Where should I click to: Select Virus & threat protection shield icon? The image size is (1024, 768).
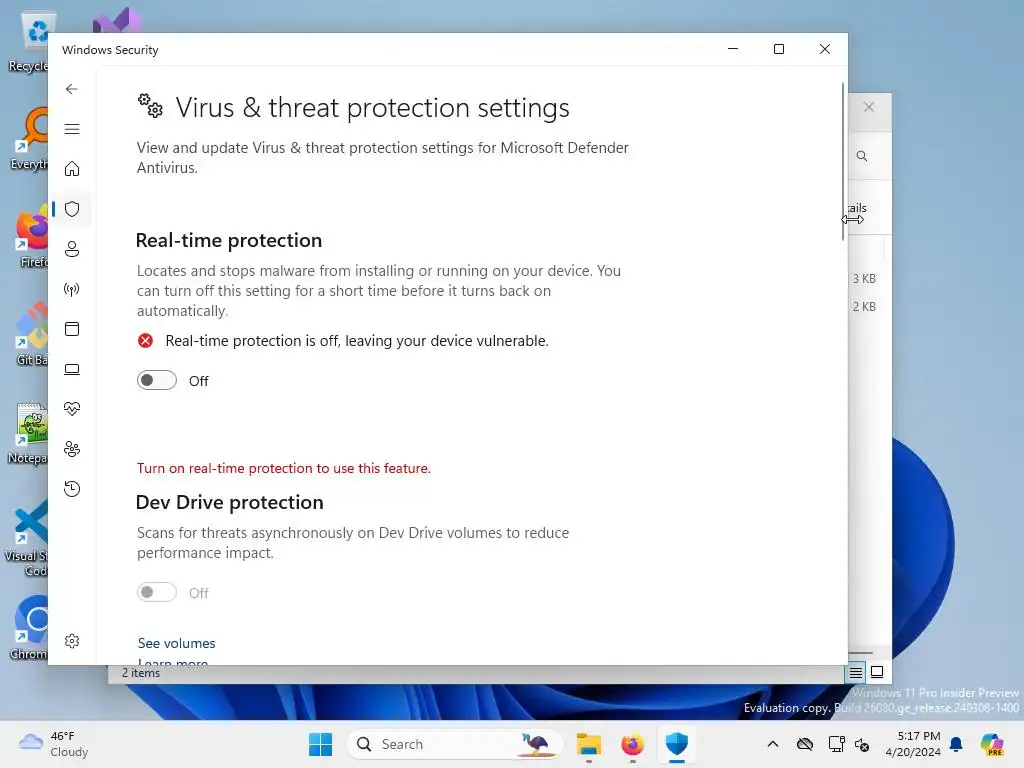point(72,209)
